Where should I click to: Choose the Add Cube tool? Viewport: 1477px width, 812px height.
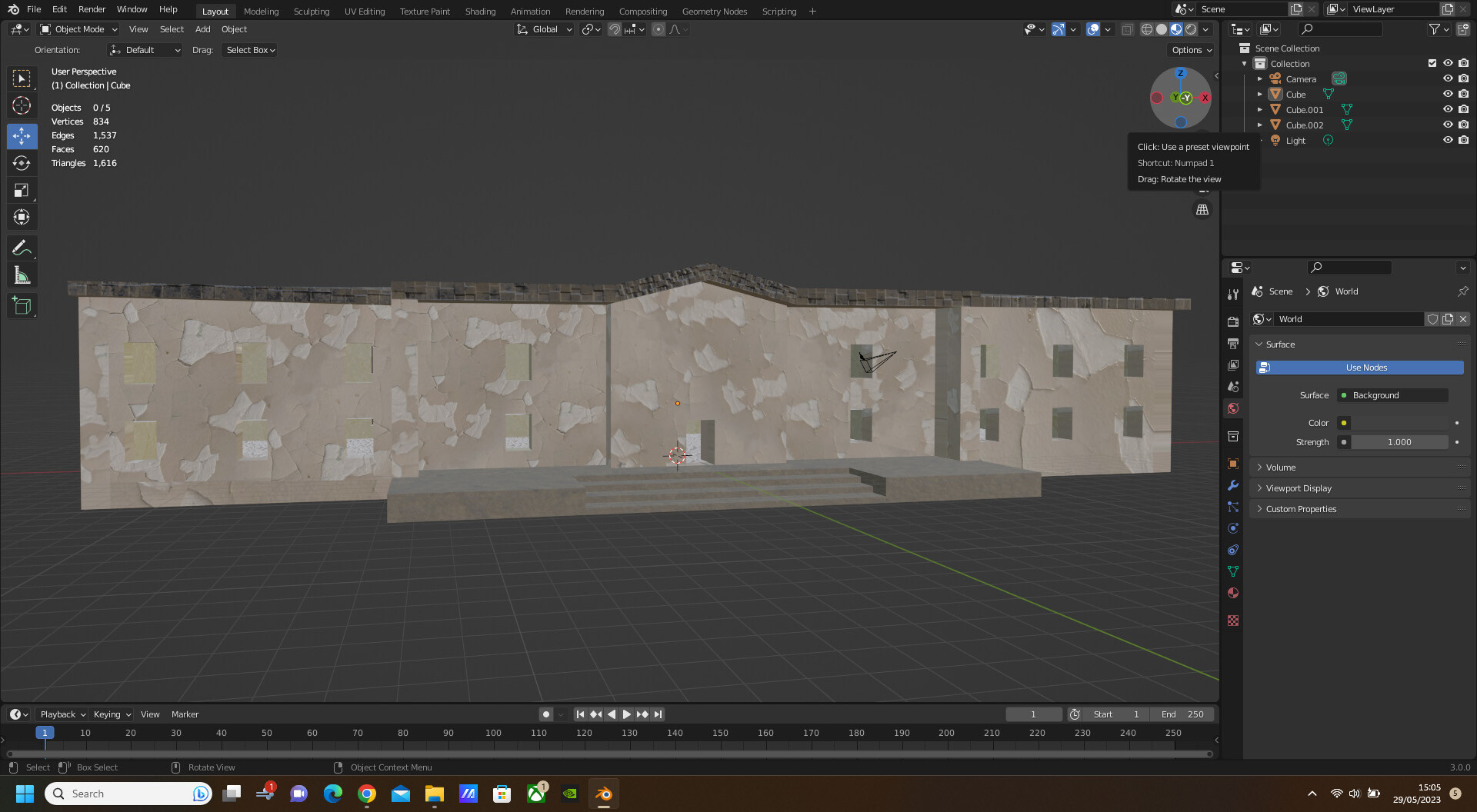point(22,306)
